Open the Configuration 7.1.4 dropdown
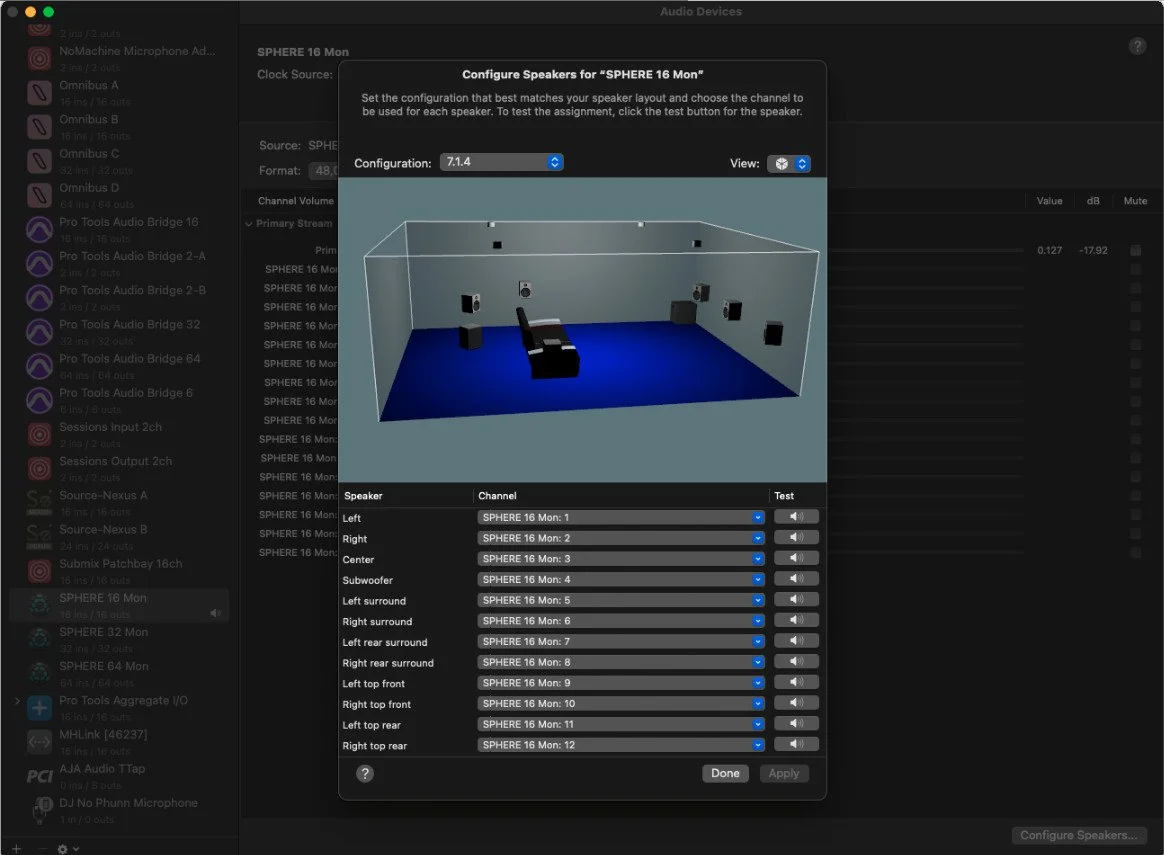This screenshot has width=1164, height=855. [502, 162]
